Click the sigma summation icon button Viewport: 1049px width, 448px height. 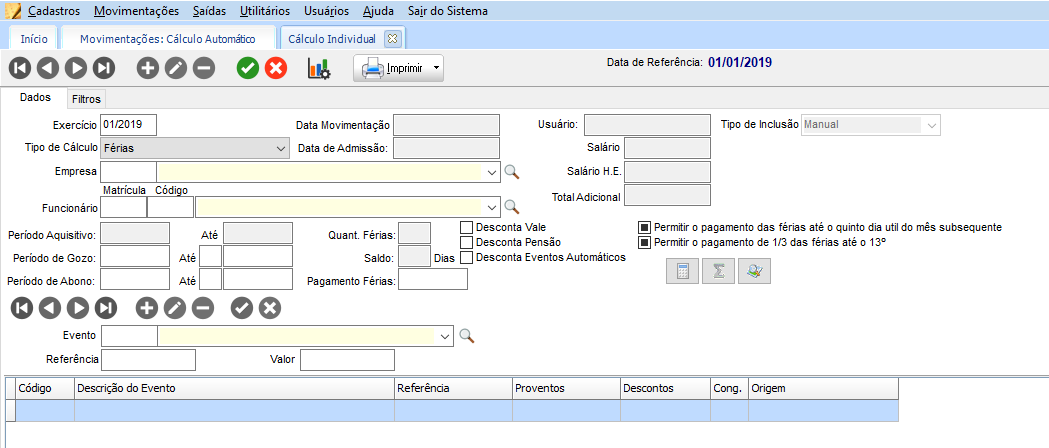(718, 271)
